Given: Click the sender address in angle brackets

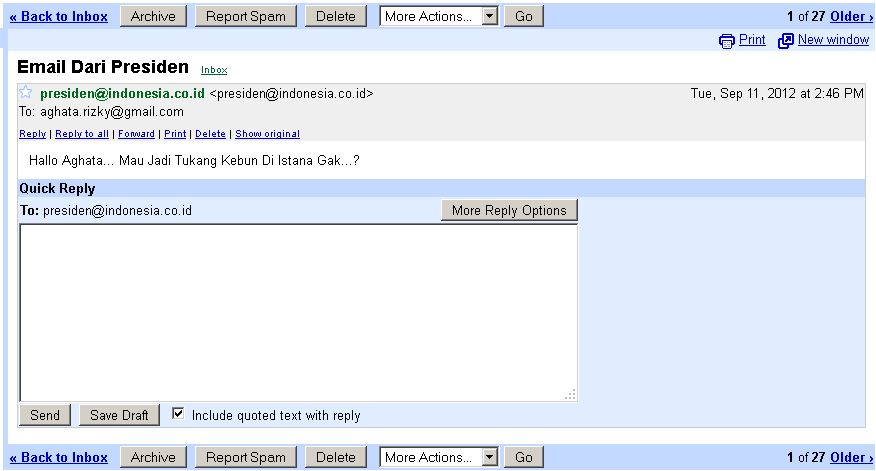Looking at the screenshot, I should (x=291, y=93).
